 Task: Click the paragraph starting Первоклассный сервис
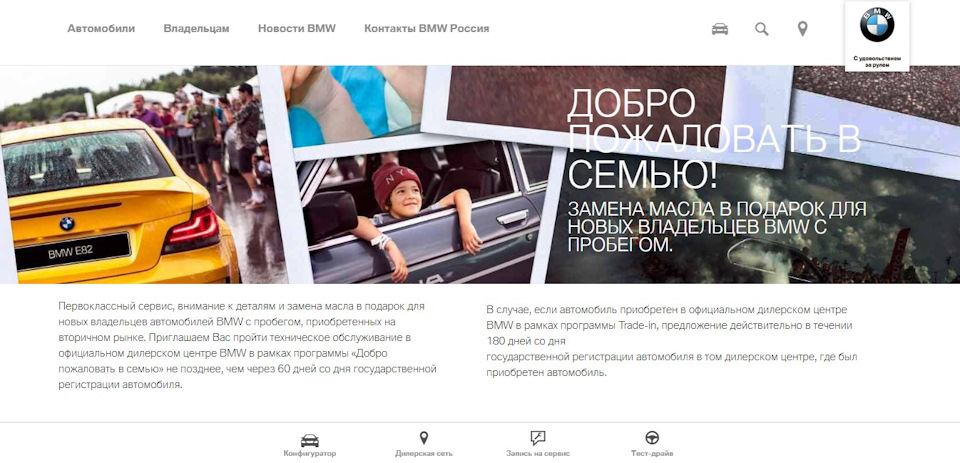pyautogui.click(x=247, y=345)
